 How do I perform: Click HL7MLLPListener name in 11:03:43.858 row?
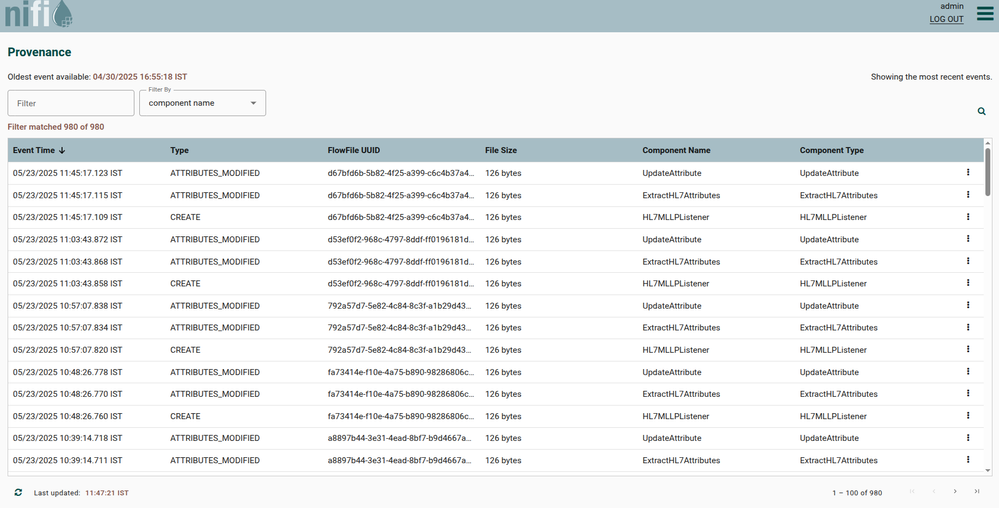click(x=675, y=284)
